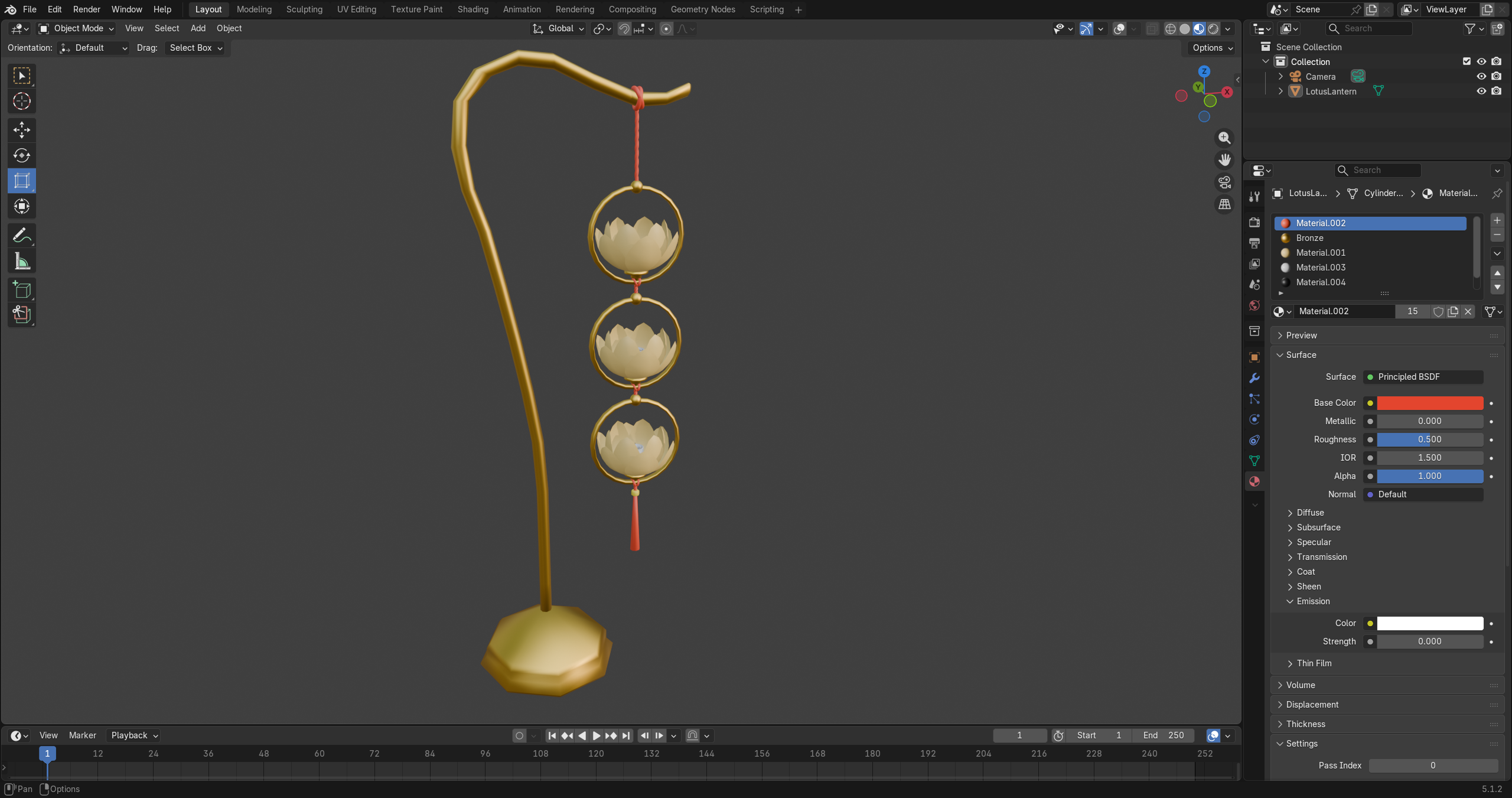Toggle snapping magnet in header
1512x798 pixels.
pos(624,28)
